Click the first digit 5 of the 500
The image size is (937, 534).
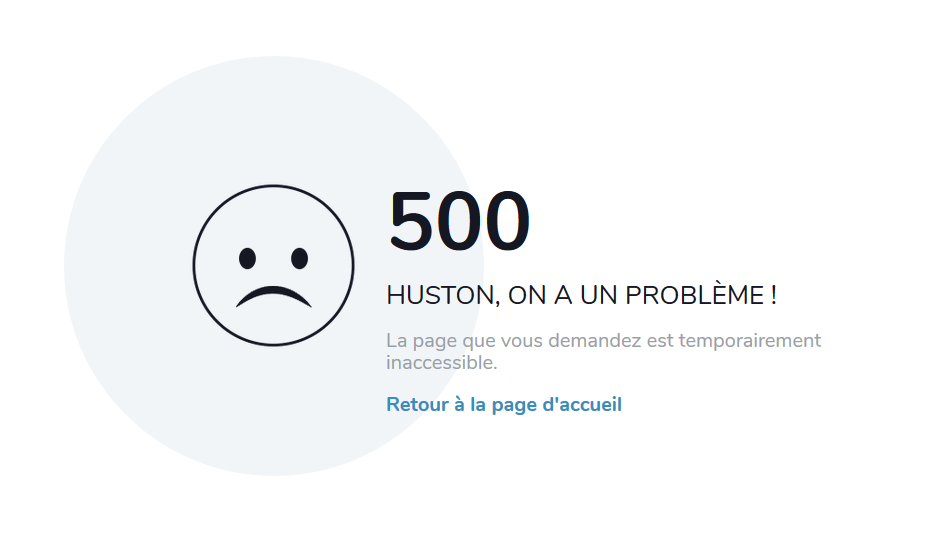(x=412, y=222)
